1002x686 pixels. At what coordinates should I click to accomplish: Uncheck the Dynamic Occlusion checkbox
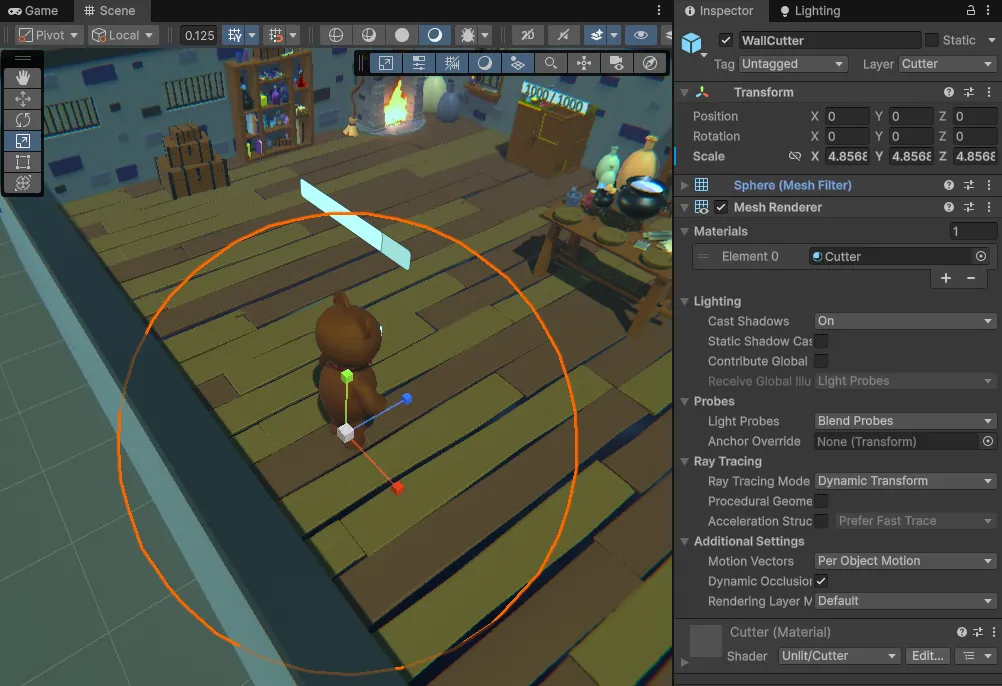point(821,581)
